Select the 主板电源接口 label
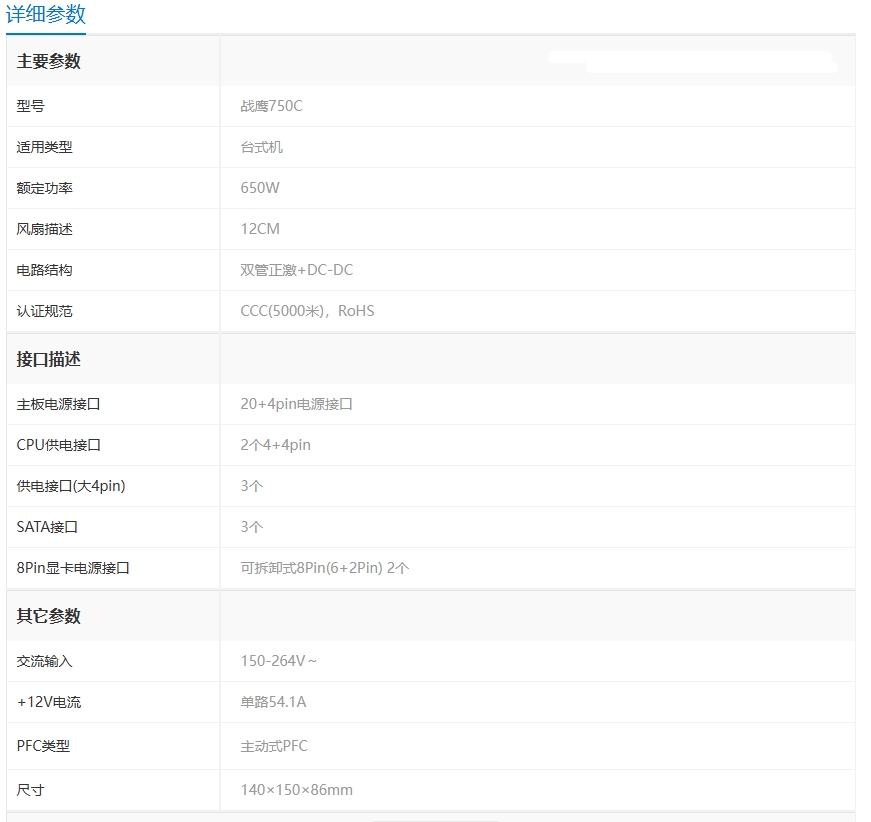The width and height of the screenshot is (871, 822). (x=58, y=404)
